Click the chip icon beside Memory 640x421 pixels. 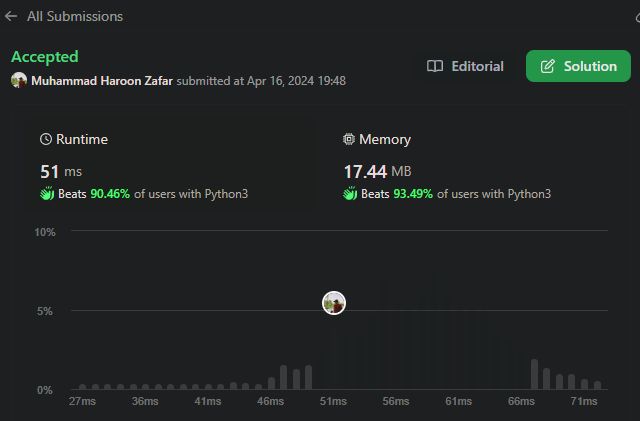coord(349,140)
